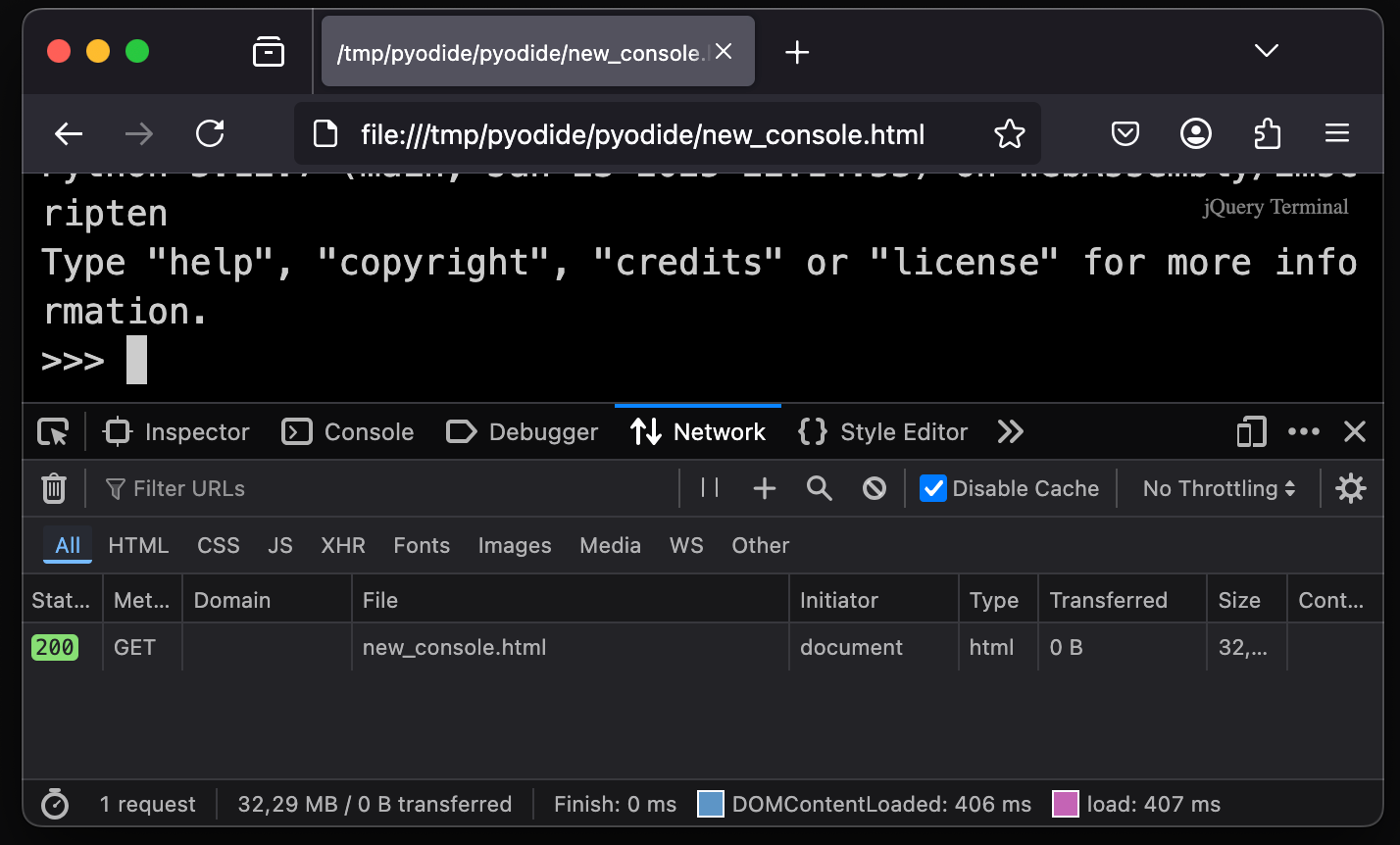This screenshot has height=845, width=1400.
Task: Bookmark this page with the star
Action: pos(1009,133)
